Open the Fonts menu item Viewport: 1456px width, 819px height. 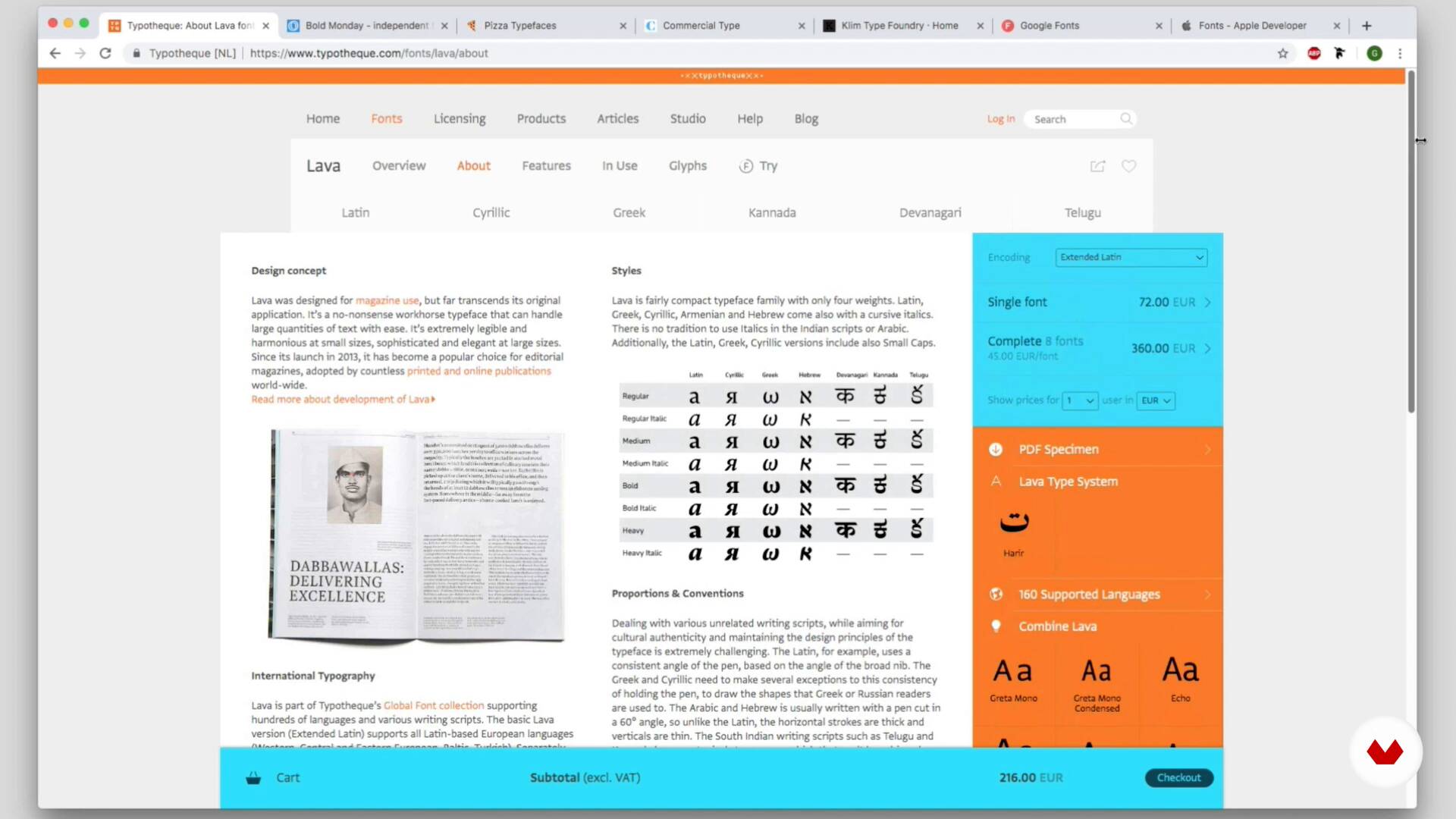click(x=387, y=119)
